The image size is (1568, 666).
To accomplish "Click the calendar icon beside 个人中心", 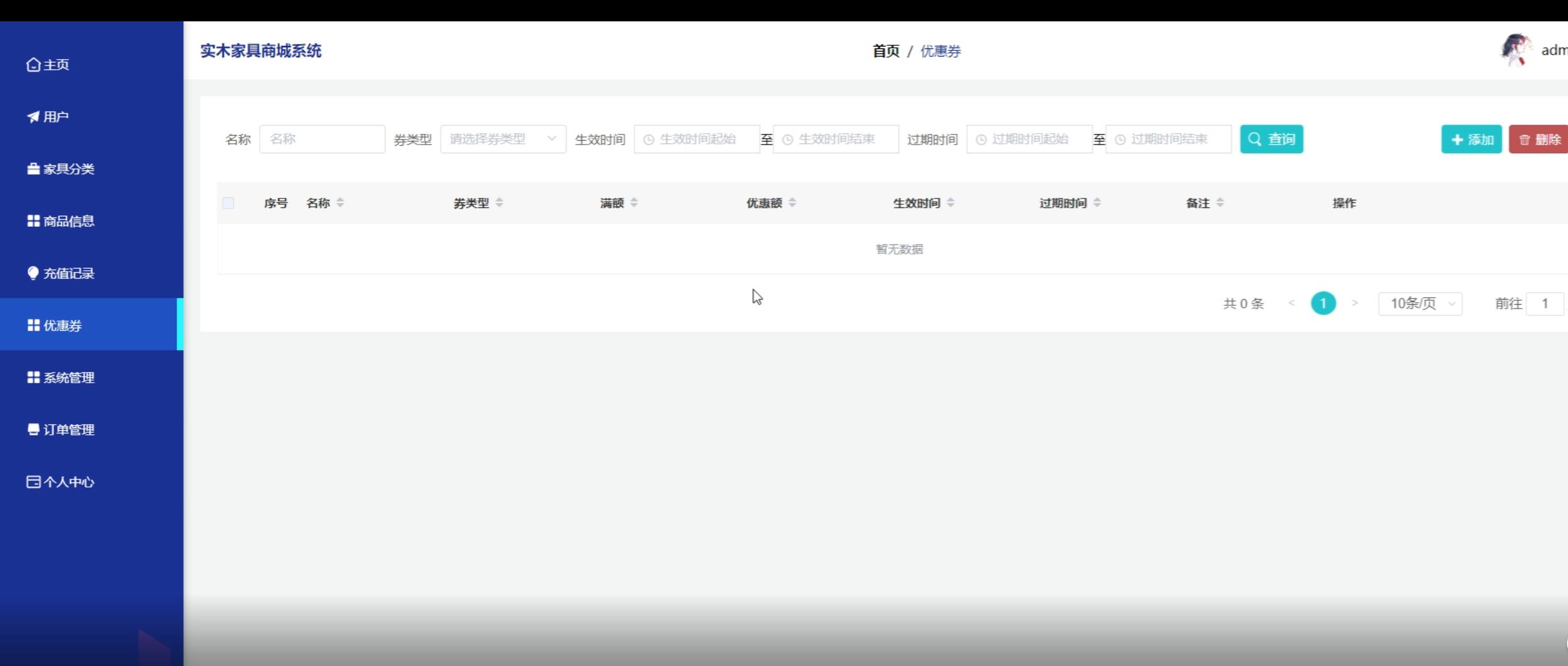I will (33, 482).
